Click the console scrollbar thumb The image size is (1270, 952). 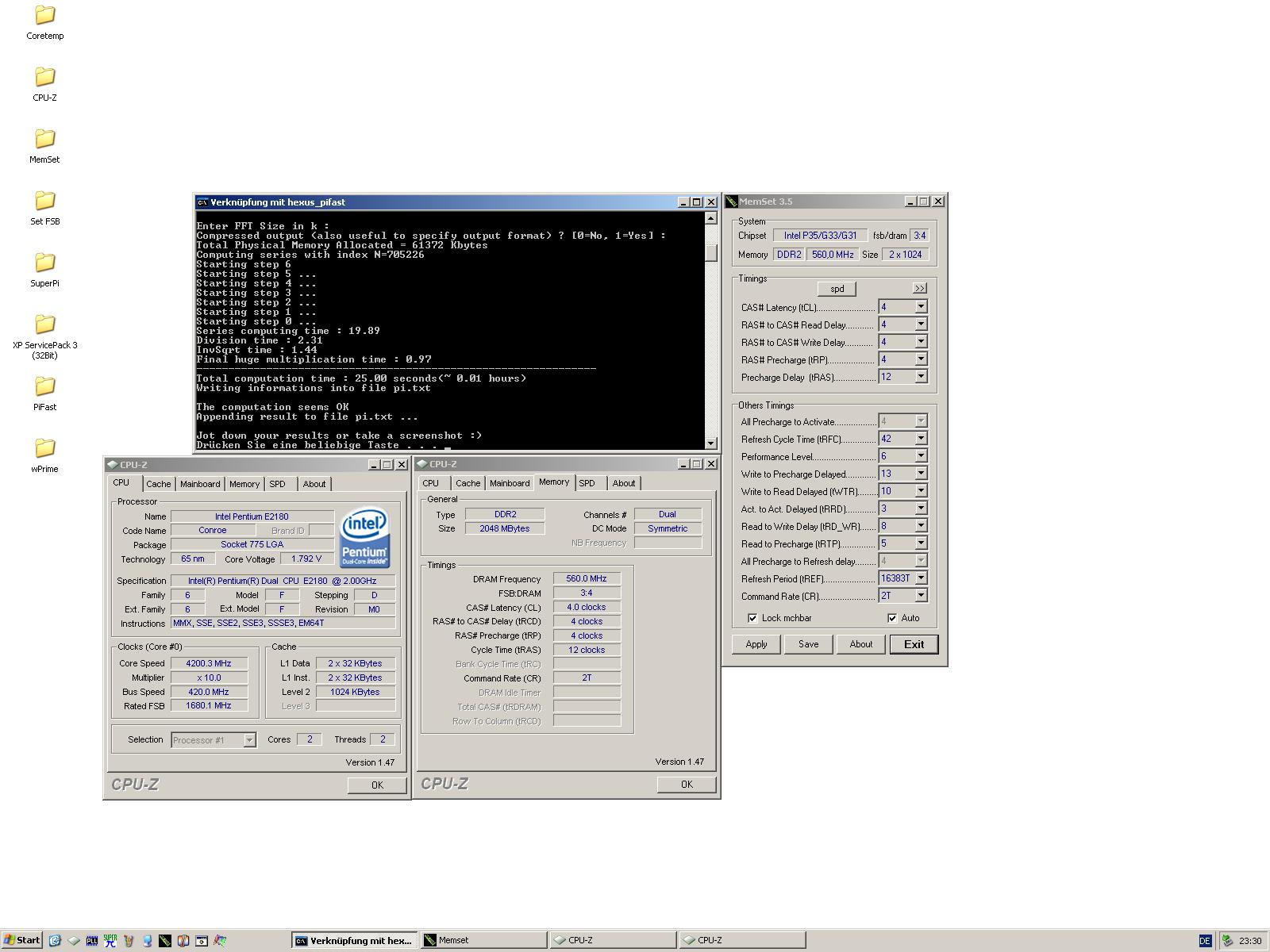click(x=710, y=252)
